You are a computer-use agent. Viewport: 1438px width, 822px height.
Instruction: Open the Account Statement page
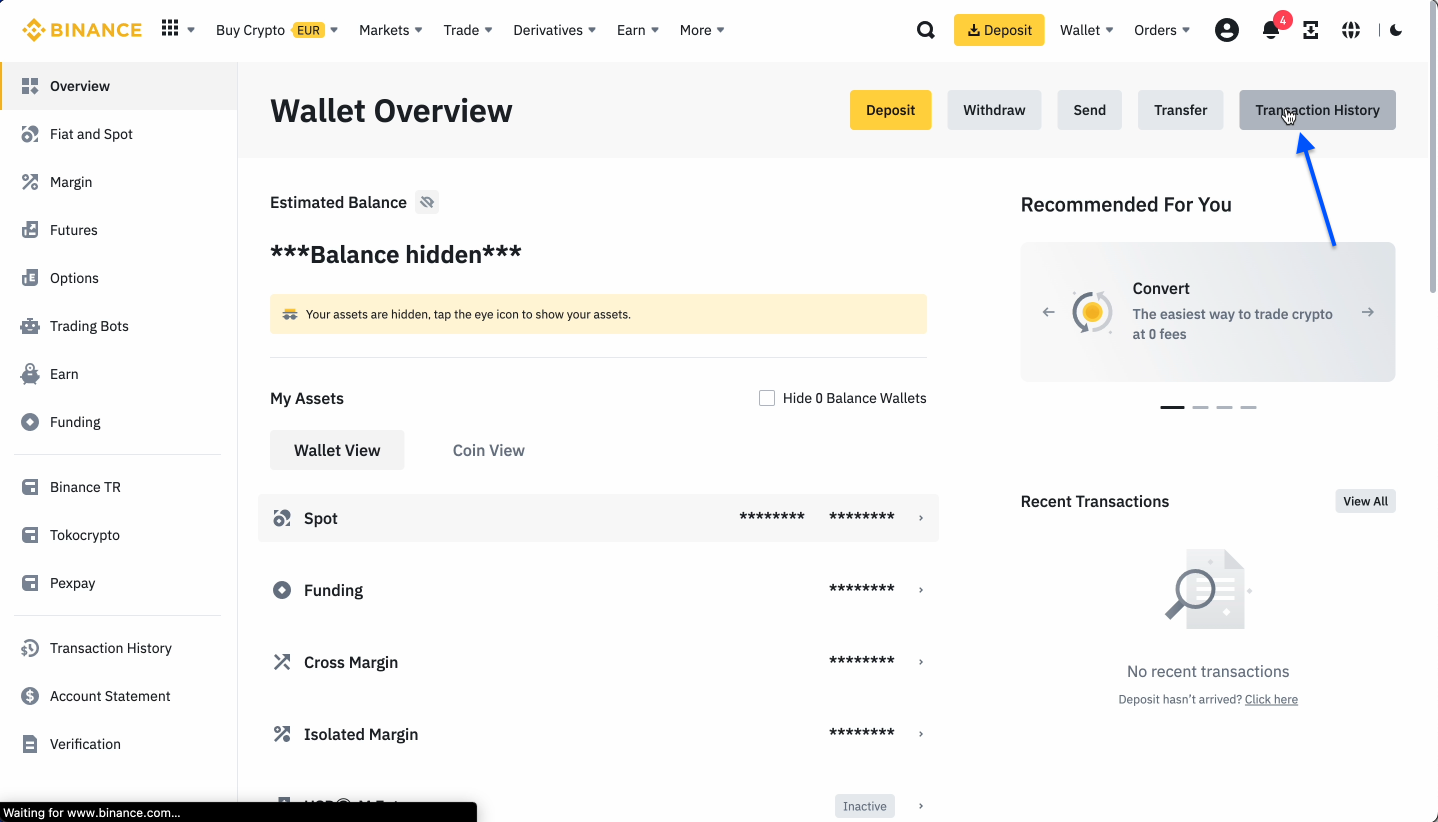click(x=118, y=696)
